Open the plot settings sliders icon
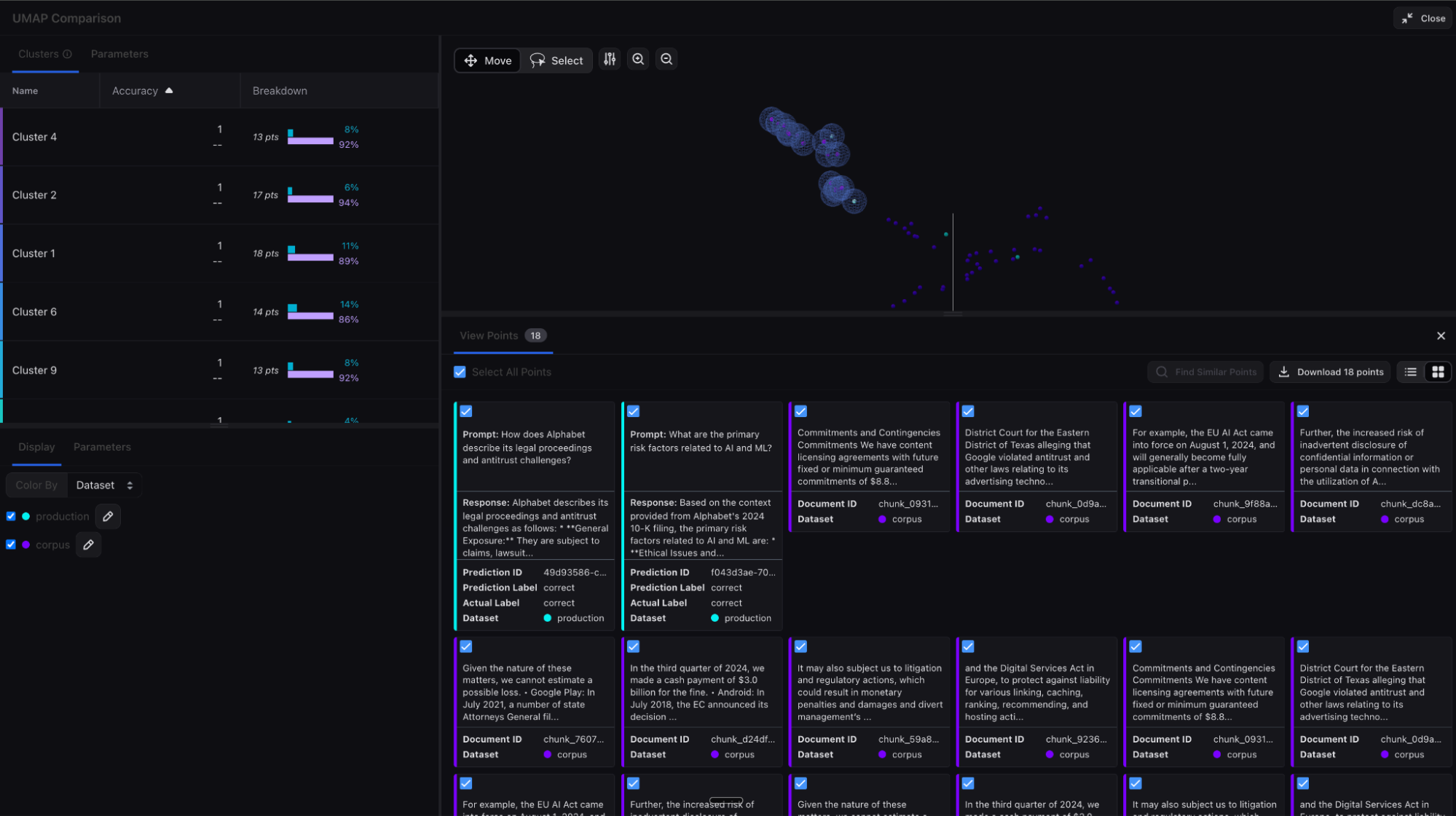Viewport: 1456px width, 816px height. pyautogui.click(x=610, y=60)
